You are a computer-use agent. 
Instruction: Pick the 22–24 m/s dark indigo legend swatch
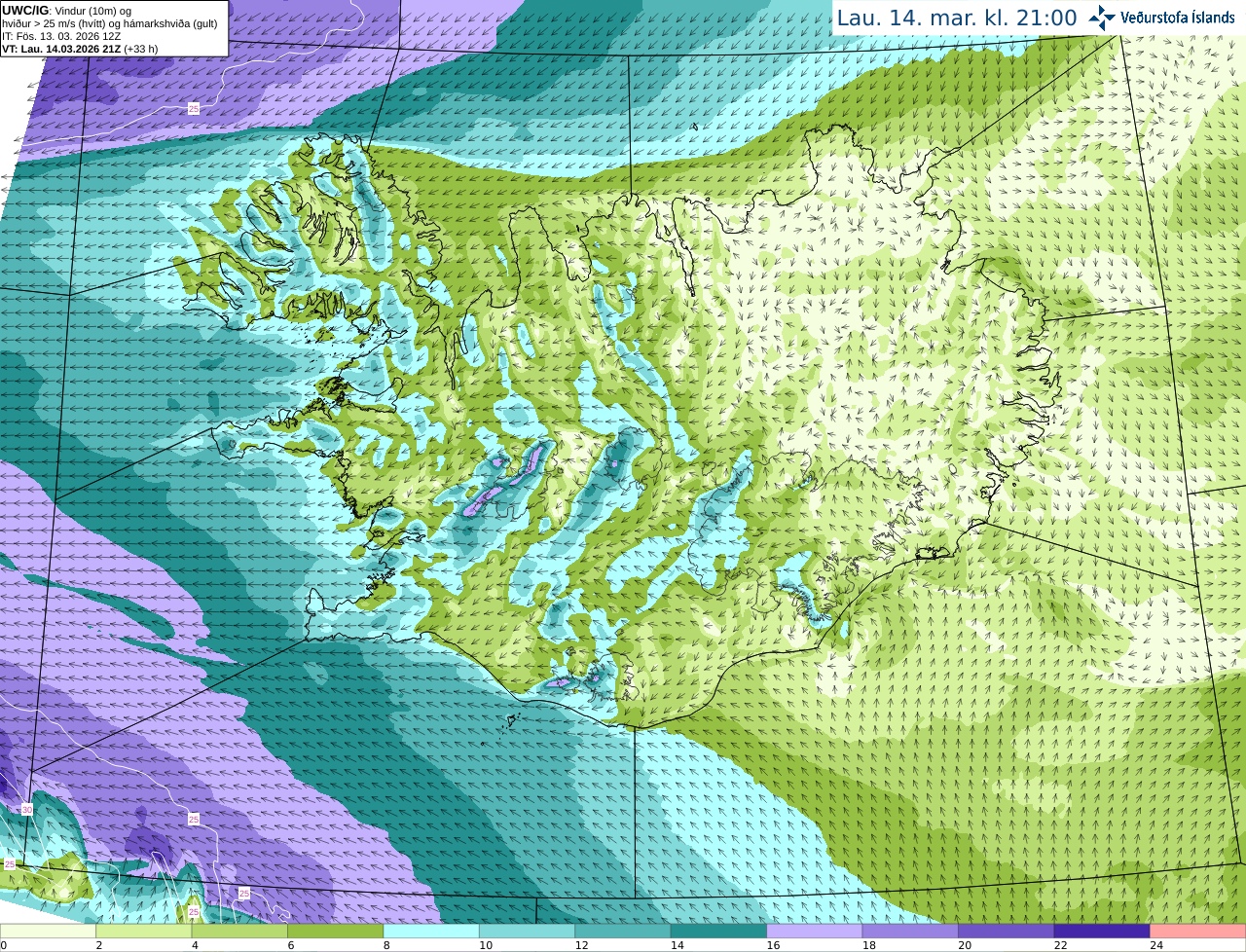(x=1101, y=932)
